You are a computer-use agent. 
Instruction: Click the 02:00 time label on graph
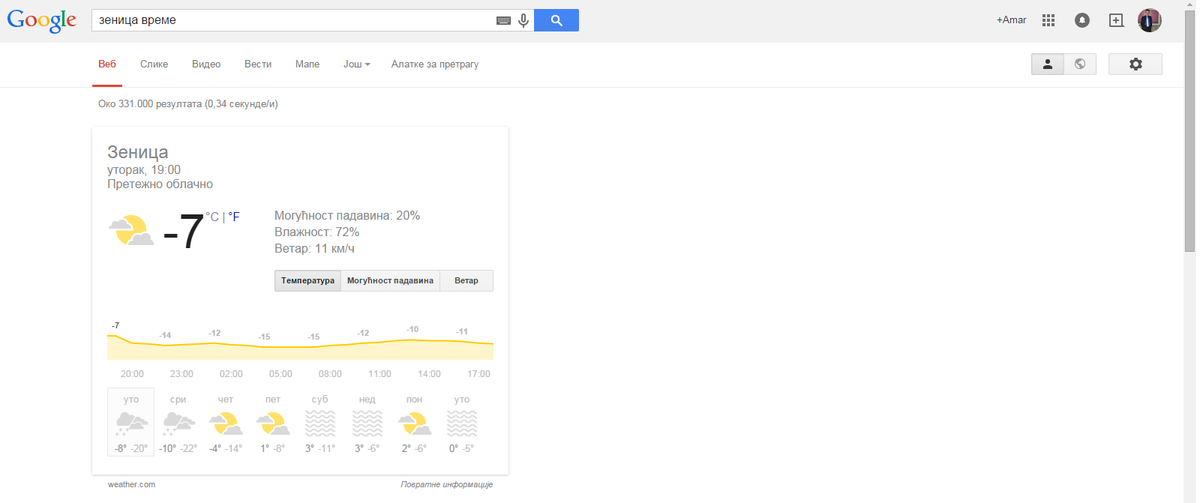tap(231, 374)
